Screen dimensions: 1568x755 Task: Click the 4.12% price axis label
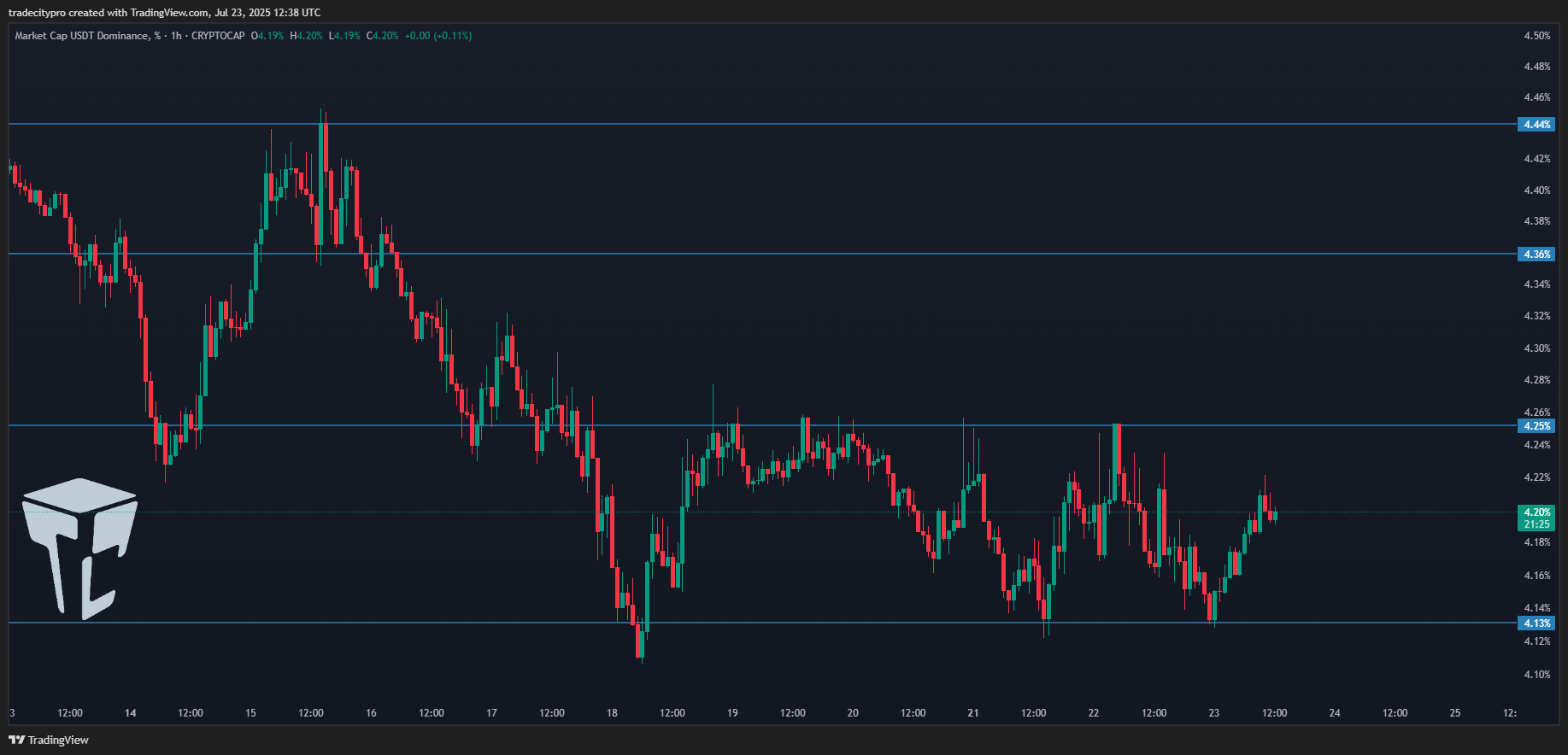pos(1537,641)
